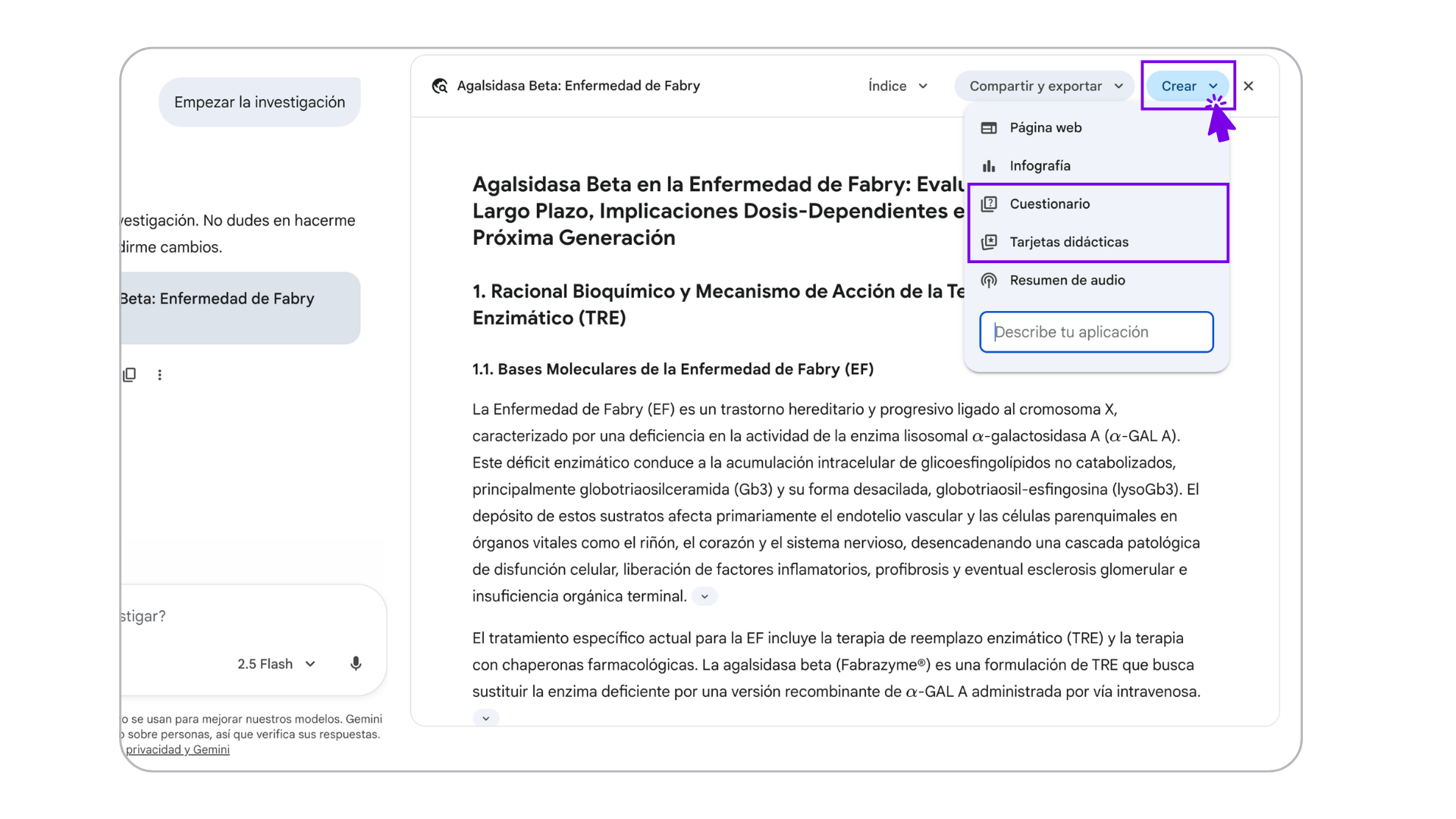1456x819 pixels.
Task: Expand citation chevron after 'insuficiencia orgánica terminal'
Action: point(704,597)
